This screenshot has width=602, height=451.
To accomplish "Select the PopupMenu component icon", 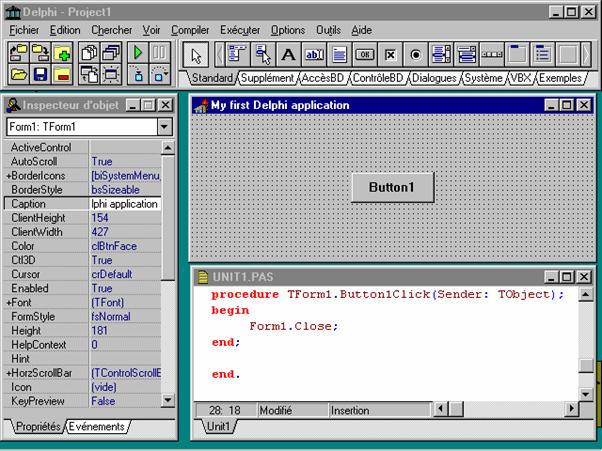I will (263, 55).
